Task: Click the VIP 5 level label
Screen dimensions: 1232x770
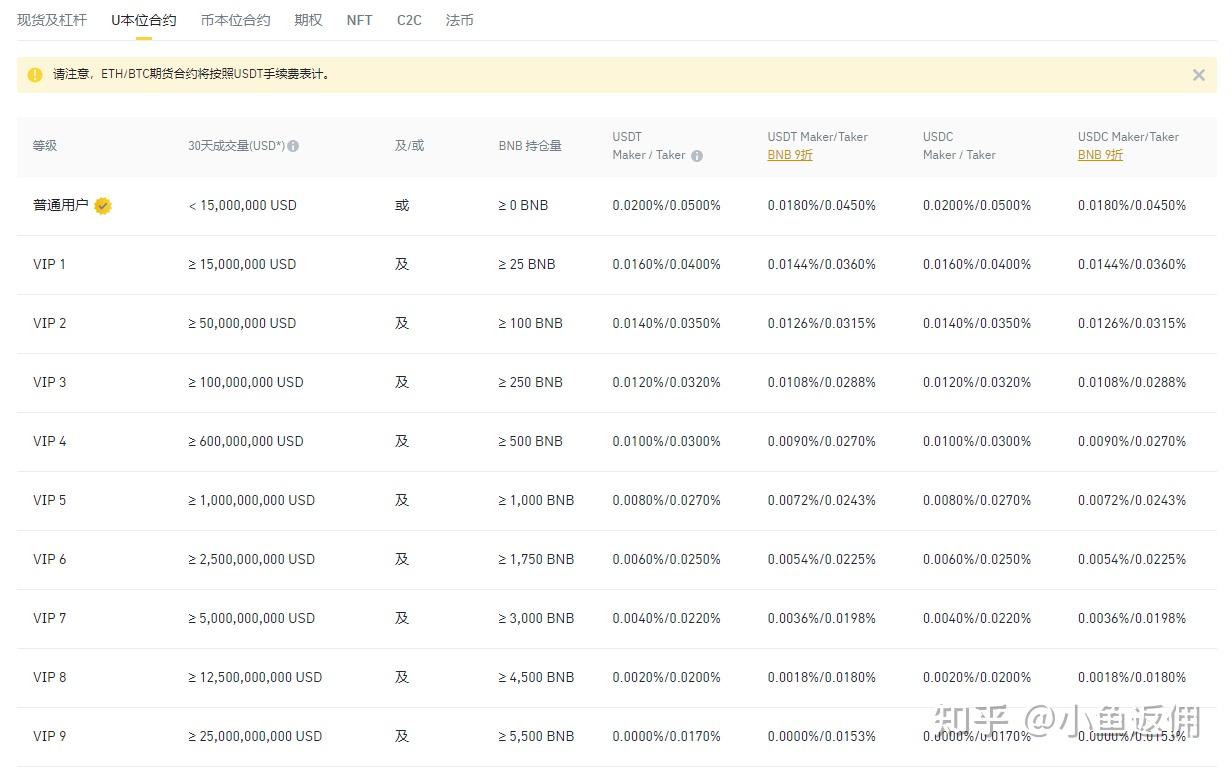Action: pyautogui.click(x=50, y=501)
